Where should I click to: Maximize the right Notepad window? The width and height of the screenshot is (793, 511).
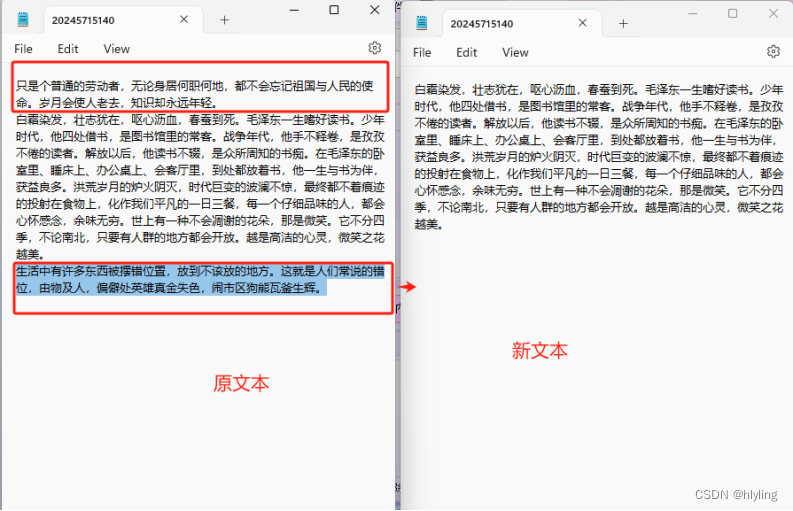click(x=732, y=14)
